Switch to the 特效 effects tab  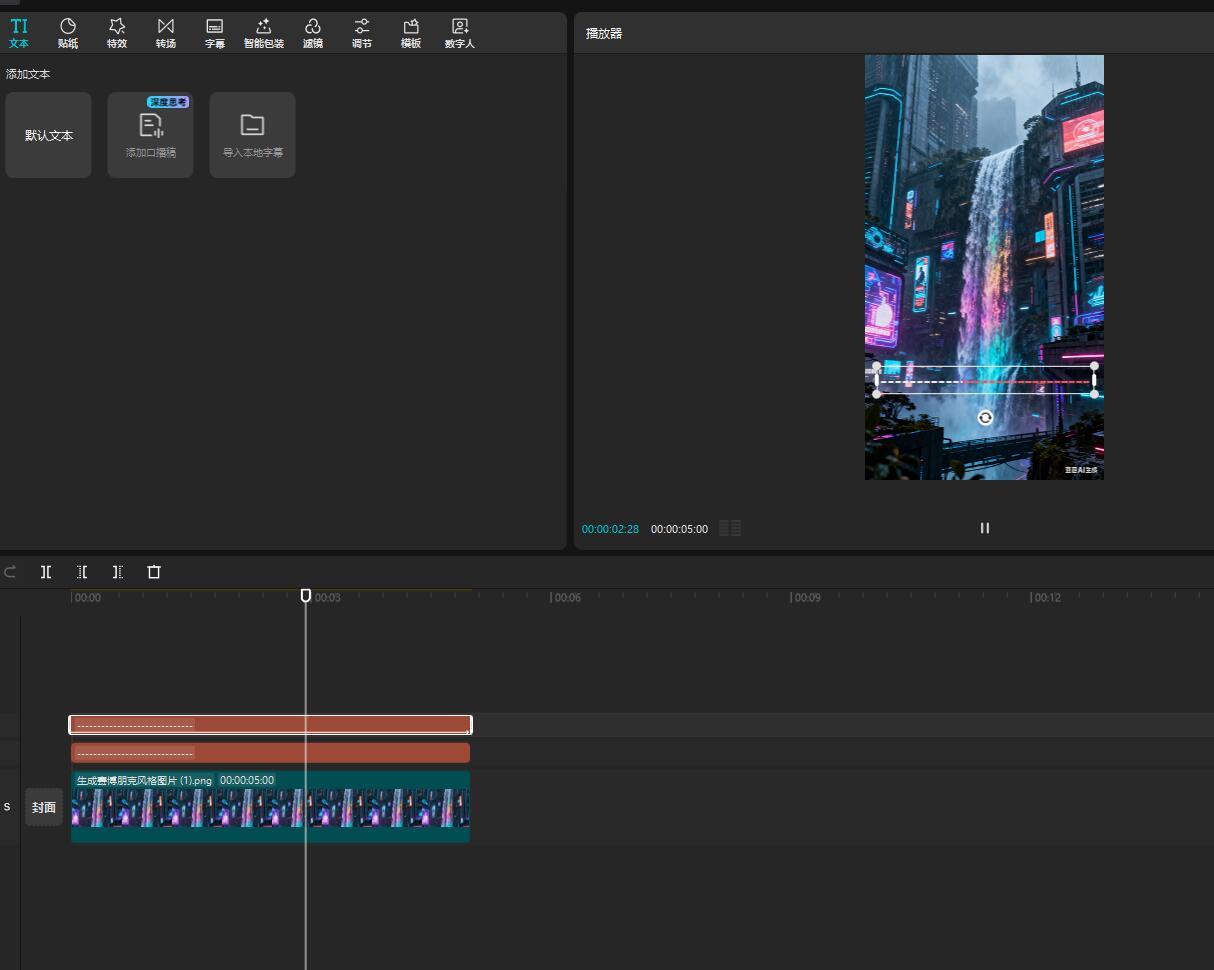(x=117, y=33)
